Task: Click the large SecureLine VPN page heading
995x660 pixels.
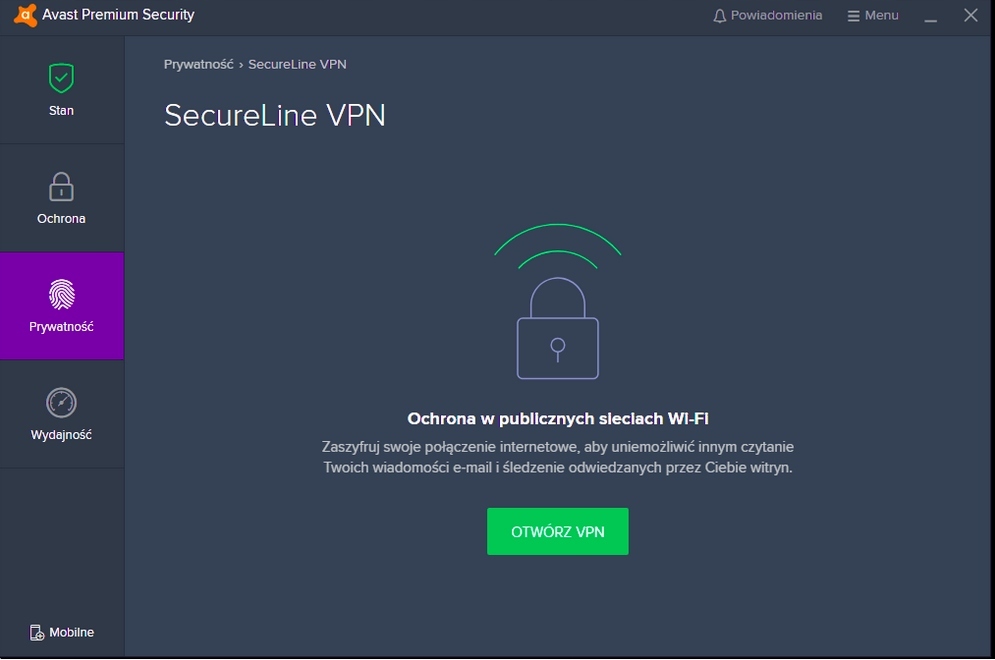Action: [x=275, y=116]
